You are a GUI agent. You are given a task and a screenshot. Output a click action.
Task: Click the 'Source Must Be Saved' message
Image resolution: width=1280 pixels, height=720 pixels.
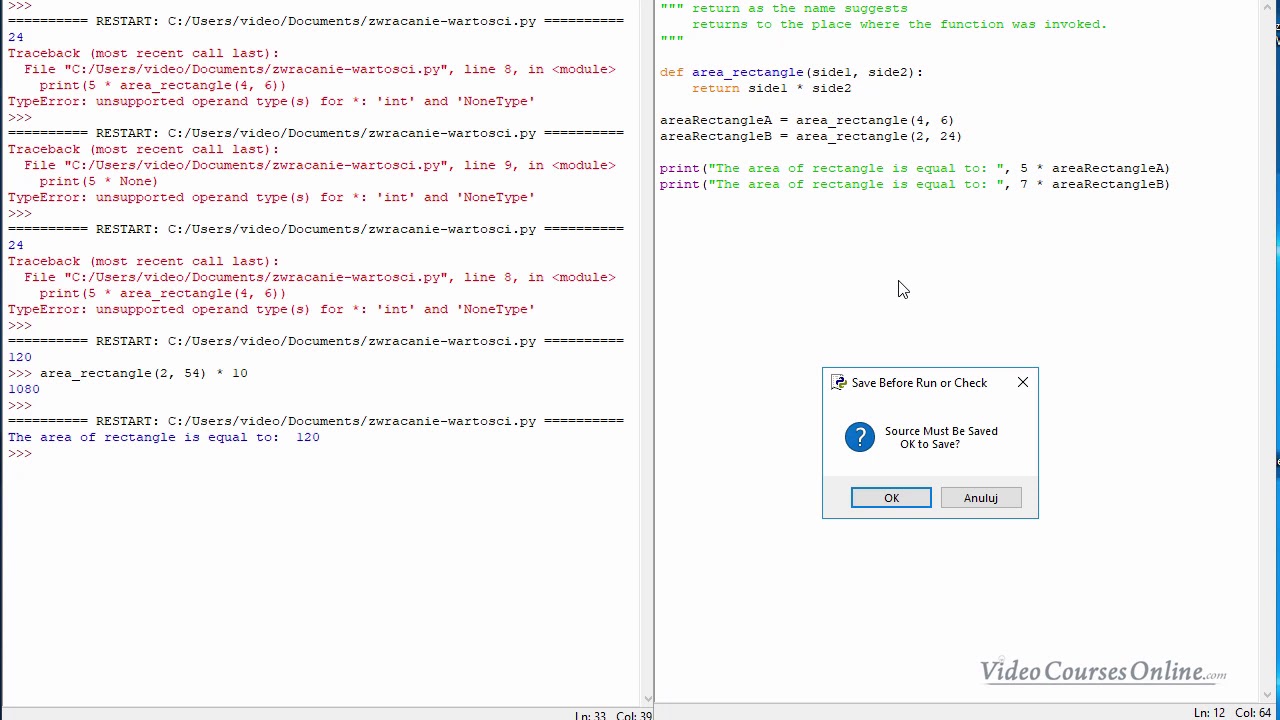pos(941,431)
